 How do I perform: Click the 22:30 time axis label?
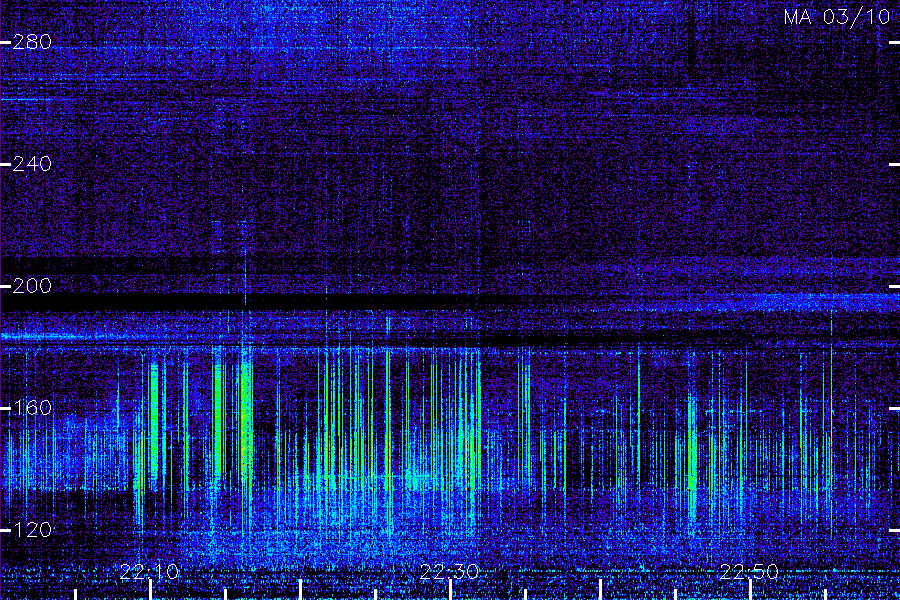pyautogui.click(x=449, y=572)
